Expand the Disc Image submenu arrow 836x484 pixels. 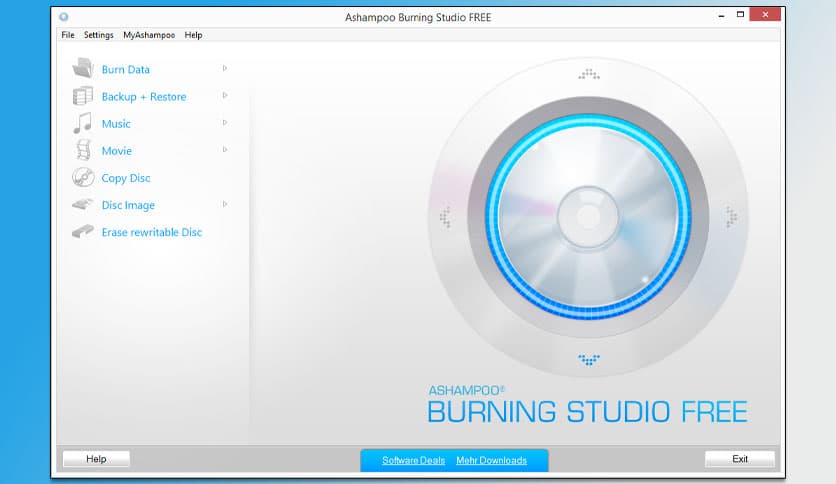[x=225, y=204]
